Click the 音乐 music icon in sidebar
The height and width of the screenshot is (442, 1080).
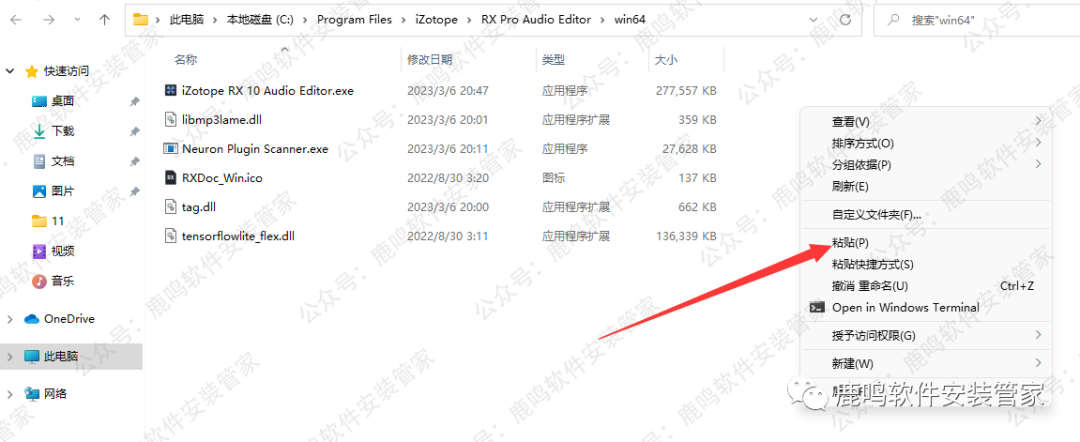click(39, 281)
